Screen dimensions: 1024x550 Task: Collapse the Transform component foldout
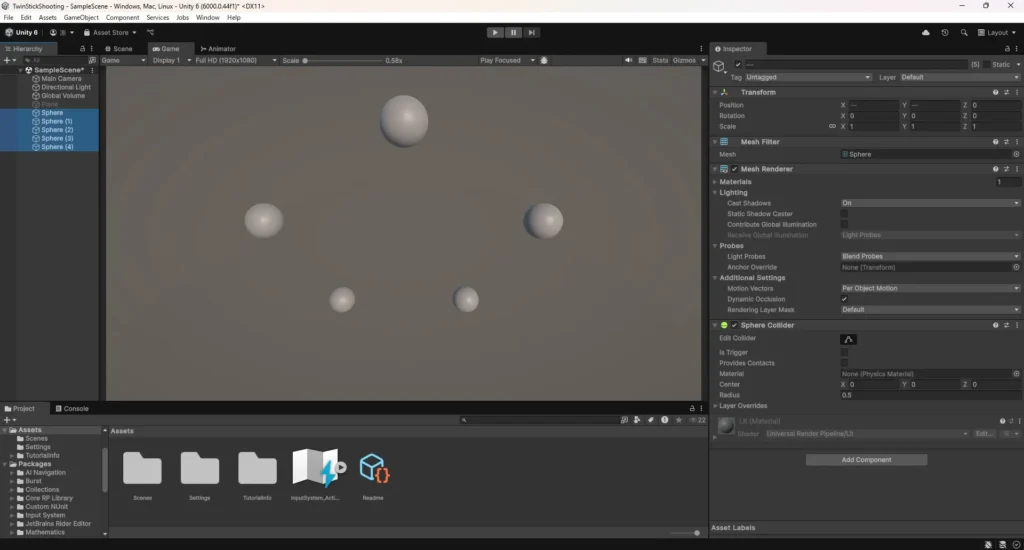pyautogui.click(x=715, y=92)
